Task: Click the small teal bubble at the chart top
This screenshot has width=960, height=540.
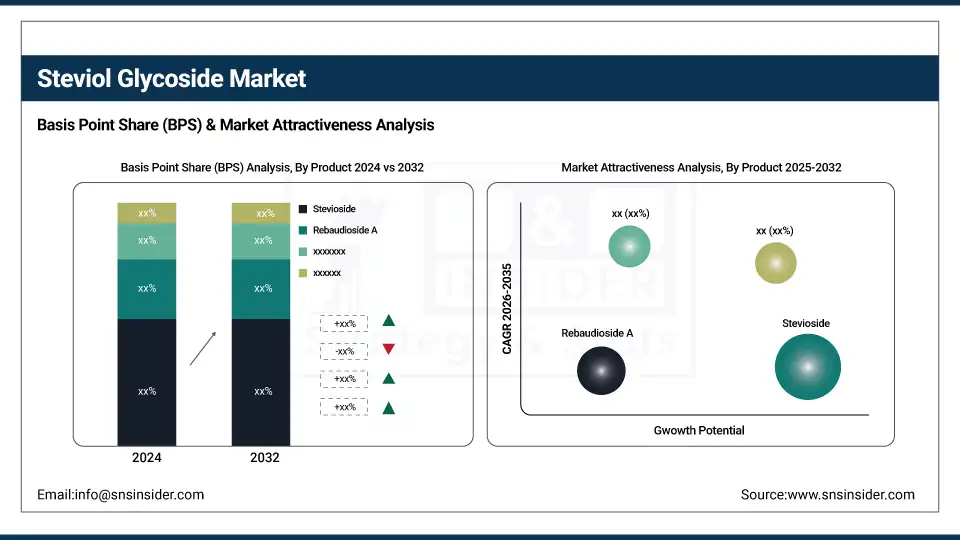Action: tap(629, 246)
